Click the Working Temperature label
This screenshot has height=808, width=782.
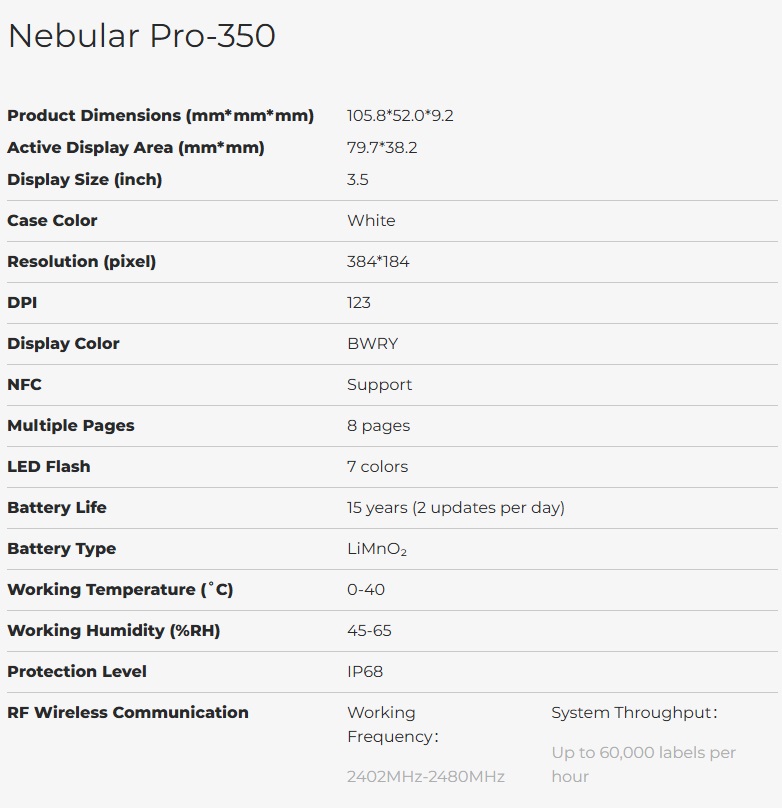pyautogui.click(x=120, y=589)
